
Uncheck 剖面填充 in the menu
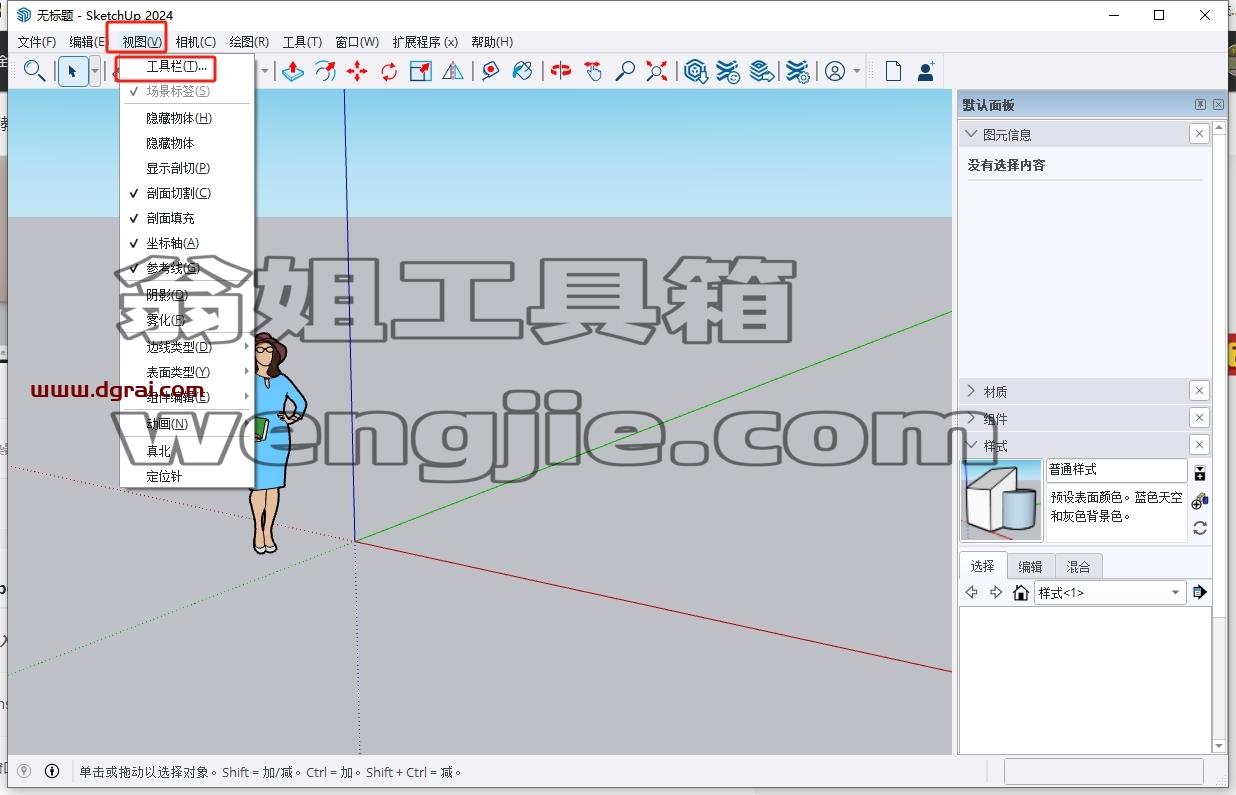186,218
